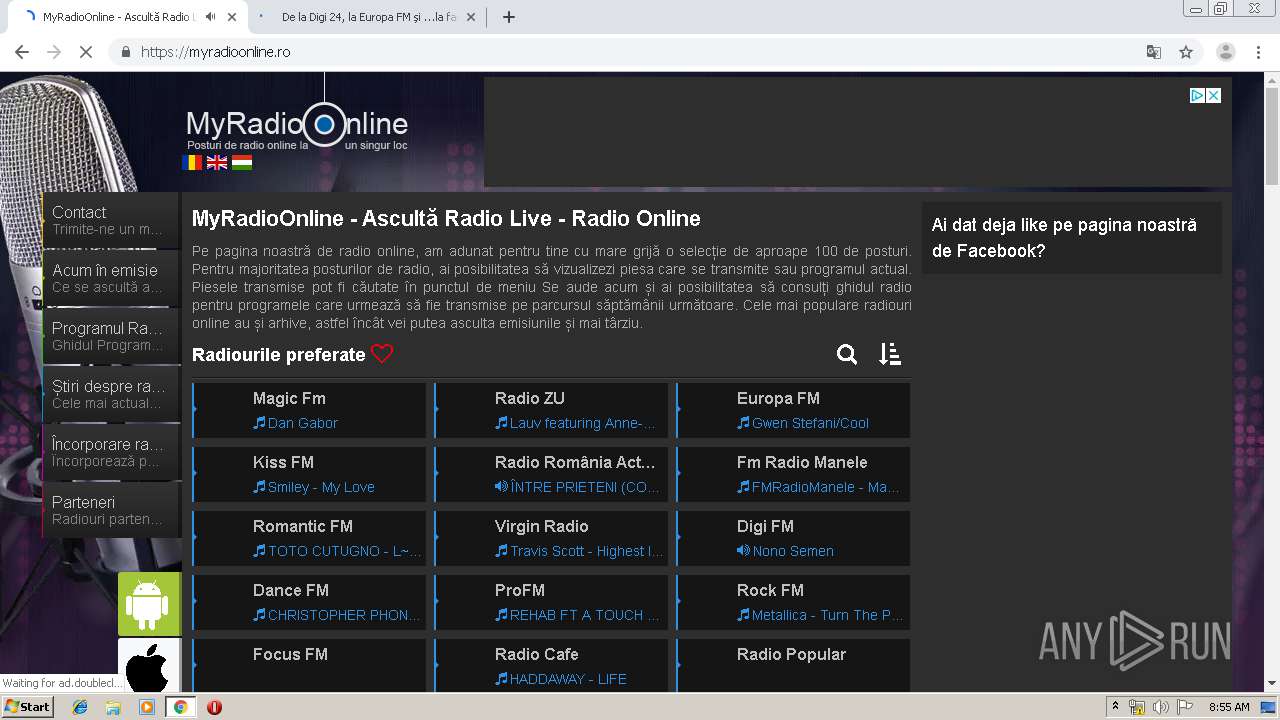Click the site lock icon in address bar
Screen dimensions: 1280x720
click(126, 52)
